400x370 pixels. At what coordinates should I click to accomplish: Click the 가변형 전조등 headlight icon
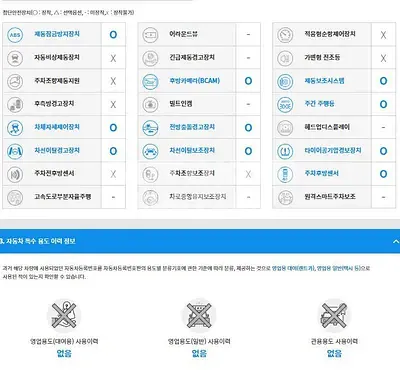click(x=285, y=58)
